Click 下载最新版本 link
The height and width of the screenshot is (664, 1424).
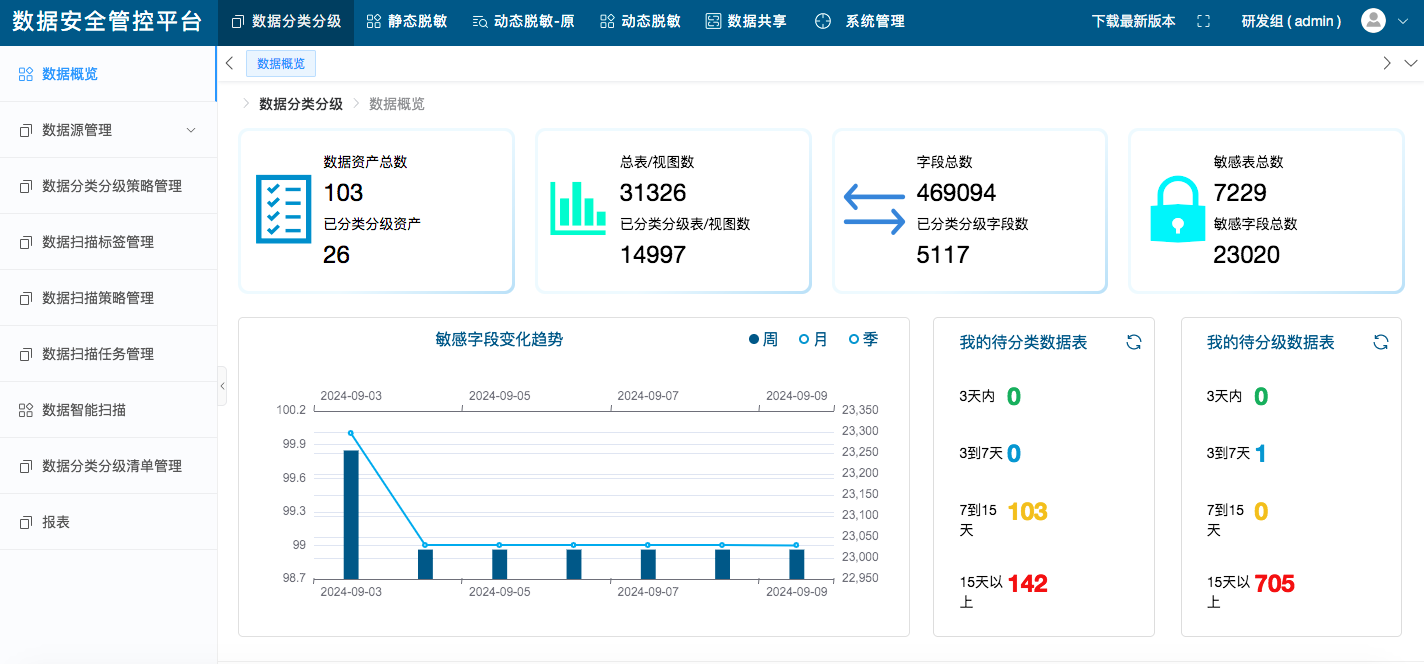[x=1133, y=21]
